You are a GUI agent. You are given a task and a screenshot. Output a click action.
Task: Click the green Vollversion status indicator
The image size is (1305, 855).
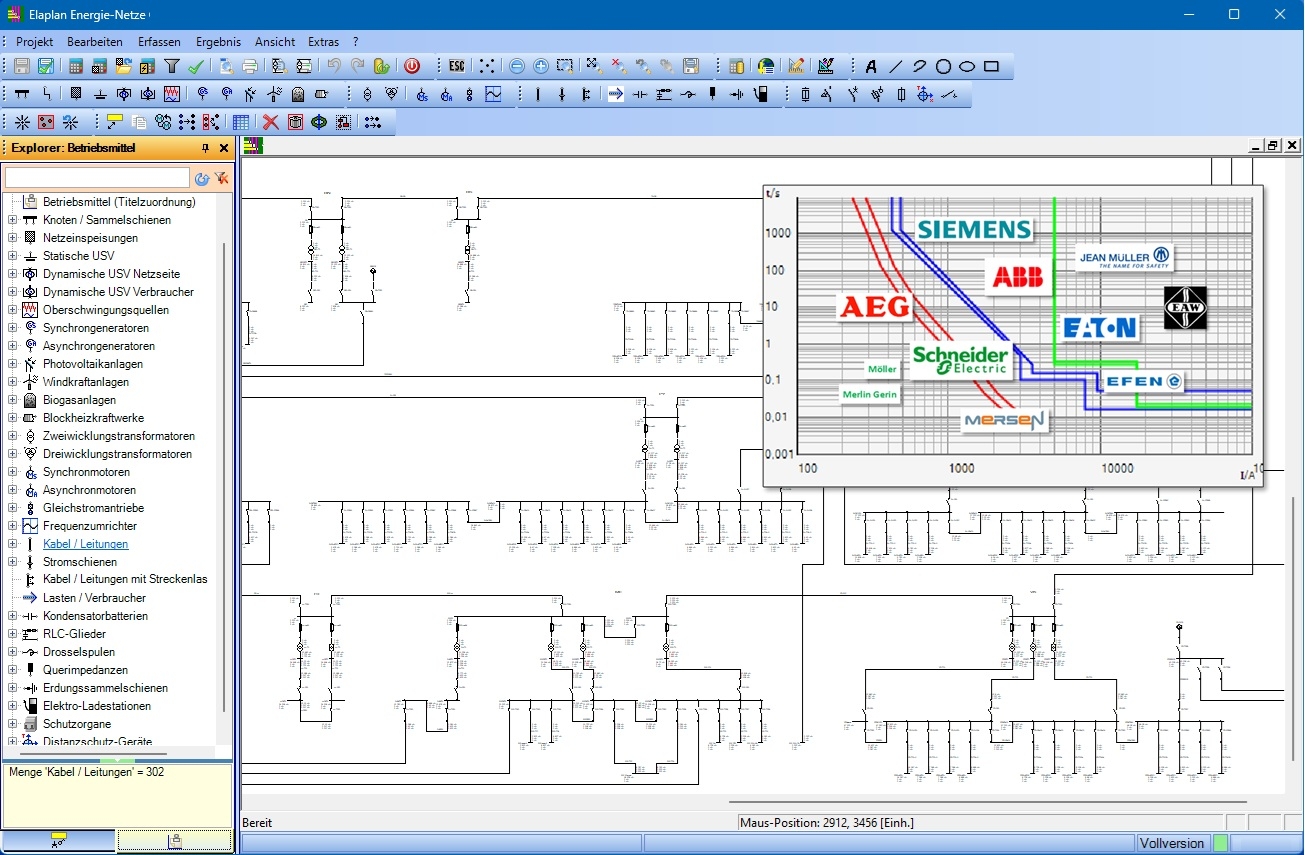pyautogui.click(x=1221, y=843)
